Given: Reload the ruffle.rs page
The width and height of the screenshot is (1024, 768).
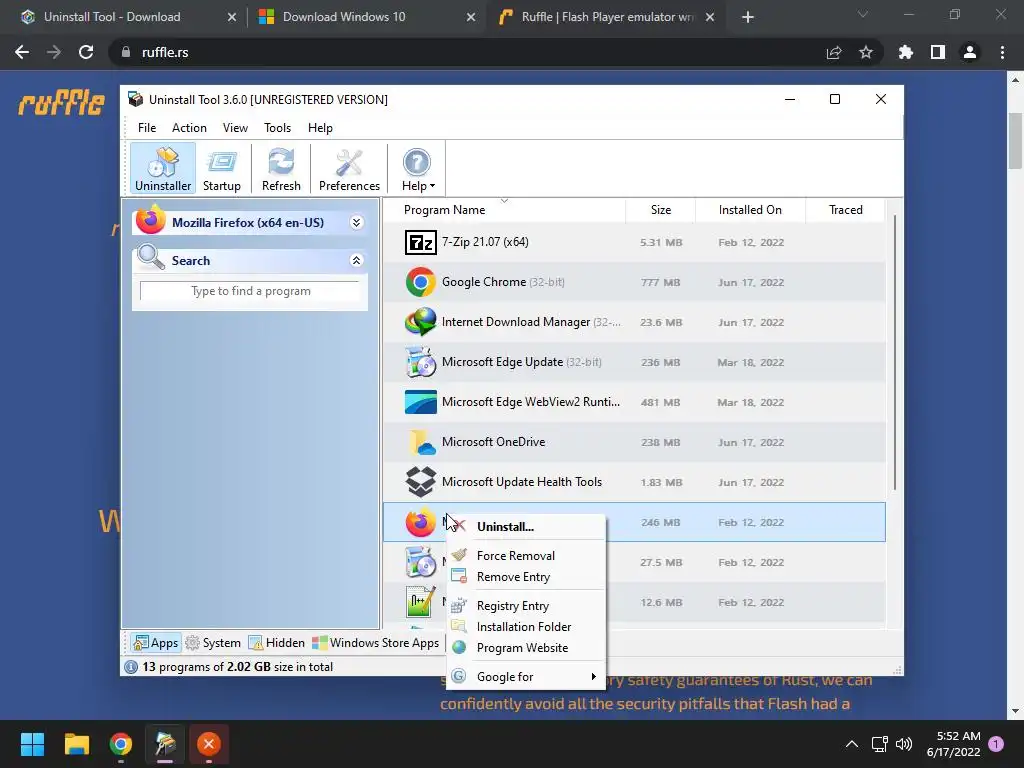Looking at the screenshot, I should [86, 52].
